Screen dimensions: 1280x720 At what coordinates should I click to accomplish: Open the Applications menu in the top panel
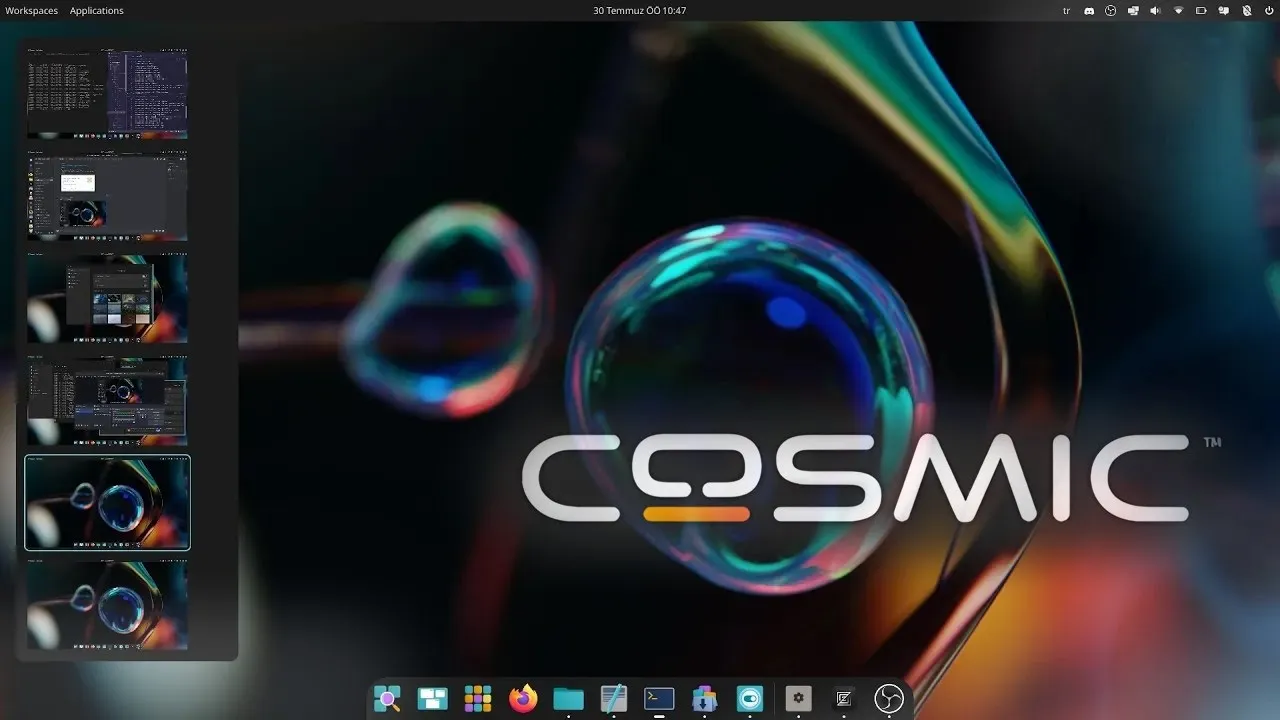click(x=97, y=10)
